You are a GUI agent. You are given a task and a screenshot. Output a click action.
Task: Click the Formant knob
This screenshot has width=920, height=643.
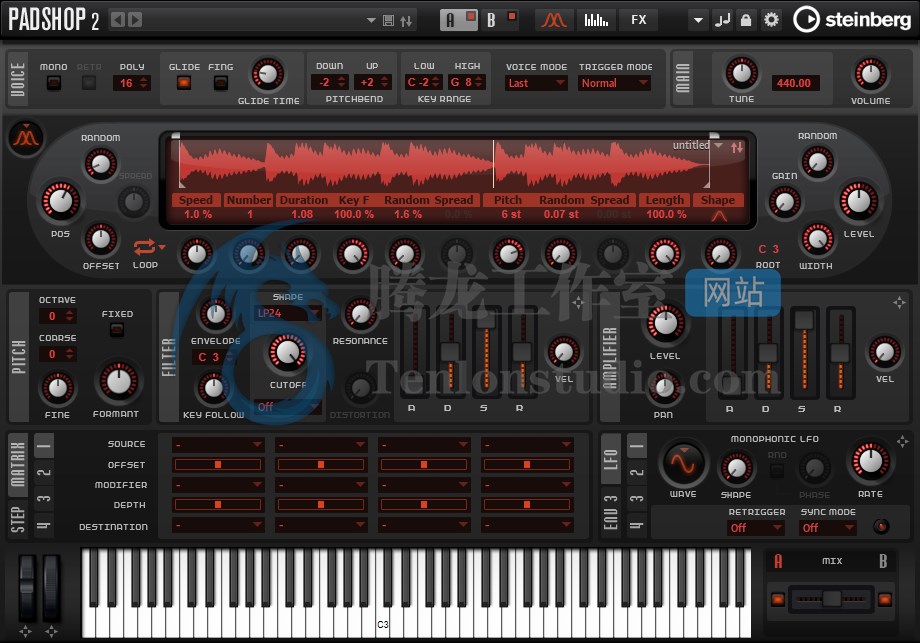coord(119,381)
